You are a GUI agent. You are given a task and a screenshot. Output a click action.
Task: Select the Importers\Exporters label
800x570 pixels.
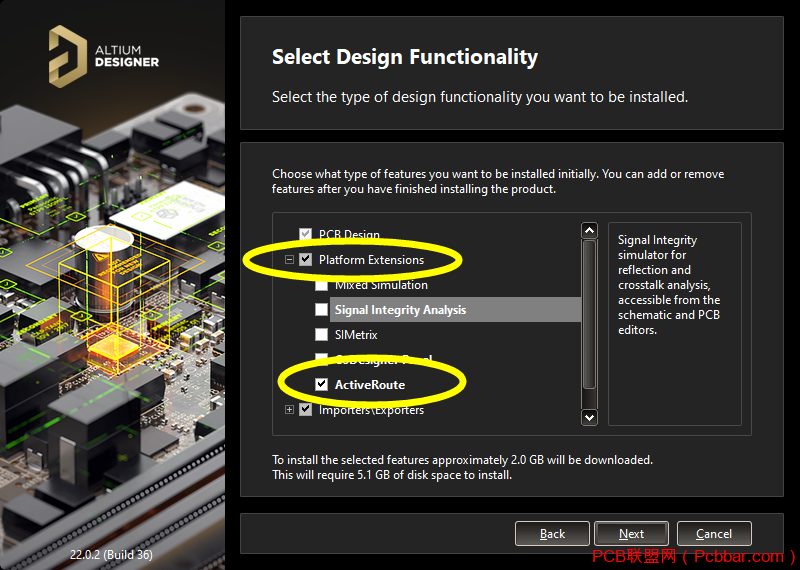(x=371, y=410)
